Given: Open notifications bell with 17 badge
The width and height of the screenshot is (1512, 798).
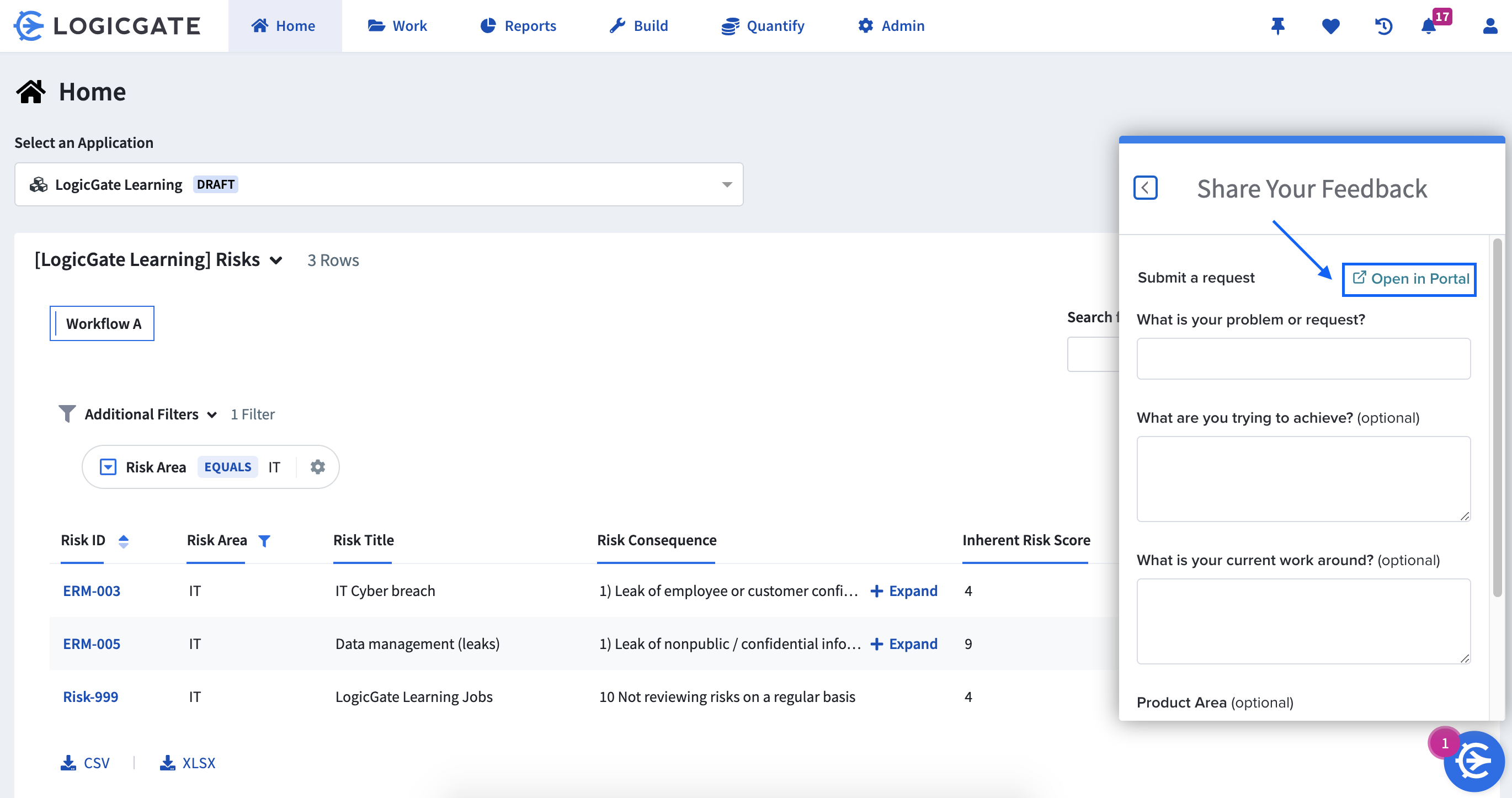Looking at the screenshot, I should point(1430,26).
